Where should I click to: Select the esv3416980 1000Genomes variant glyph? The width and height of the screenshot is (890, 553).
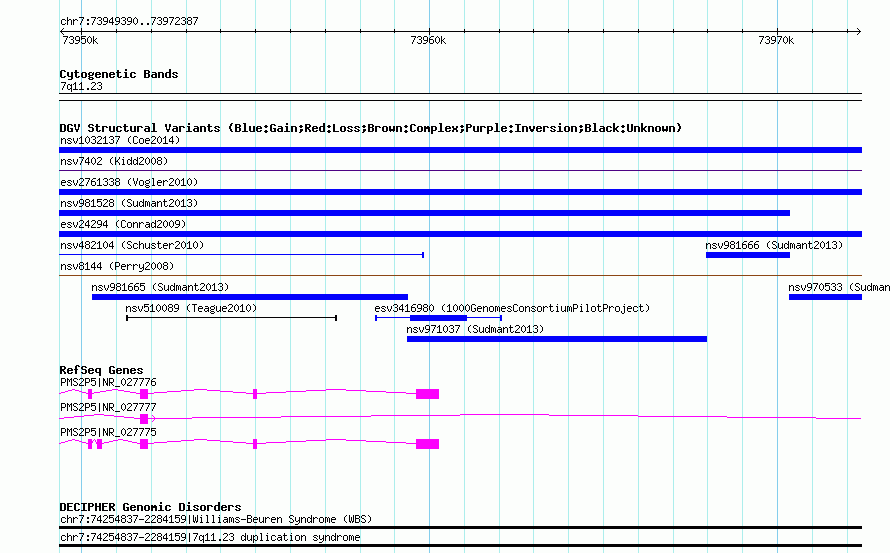click(x=438, y=318)
